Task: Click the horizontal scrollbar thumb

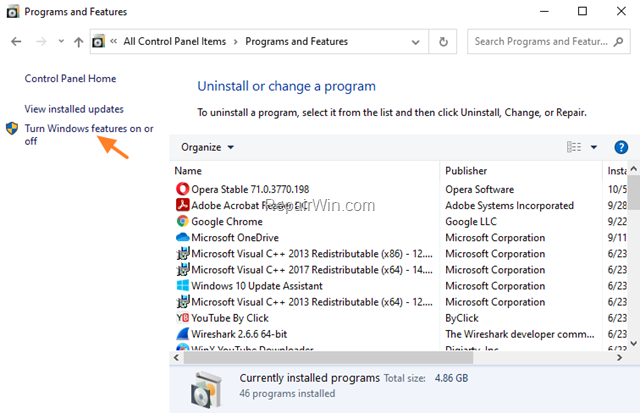Action: click(x=328, y=358)
